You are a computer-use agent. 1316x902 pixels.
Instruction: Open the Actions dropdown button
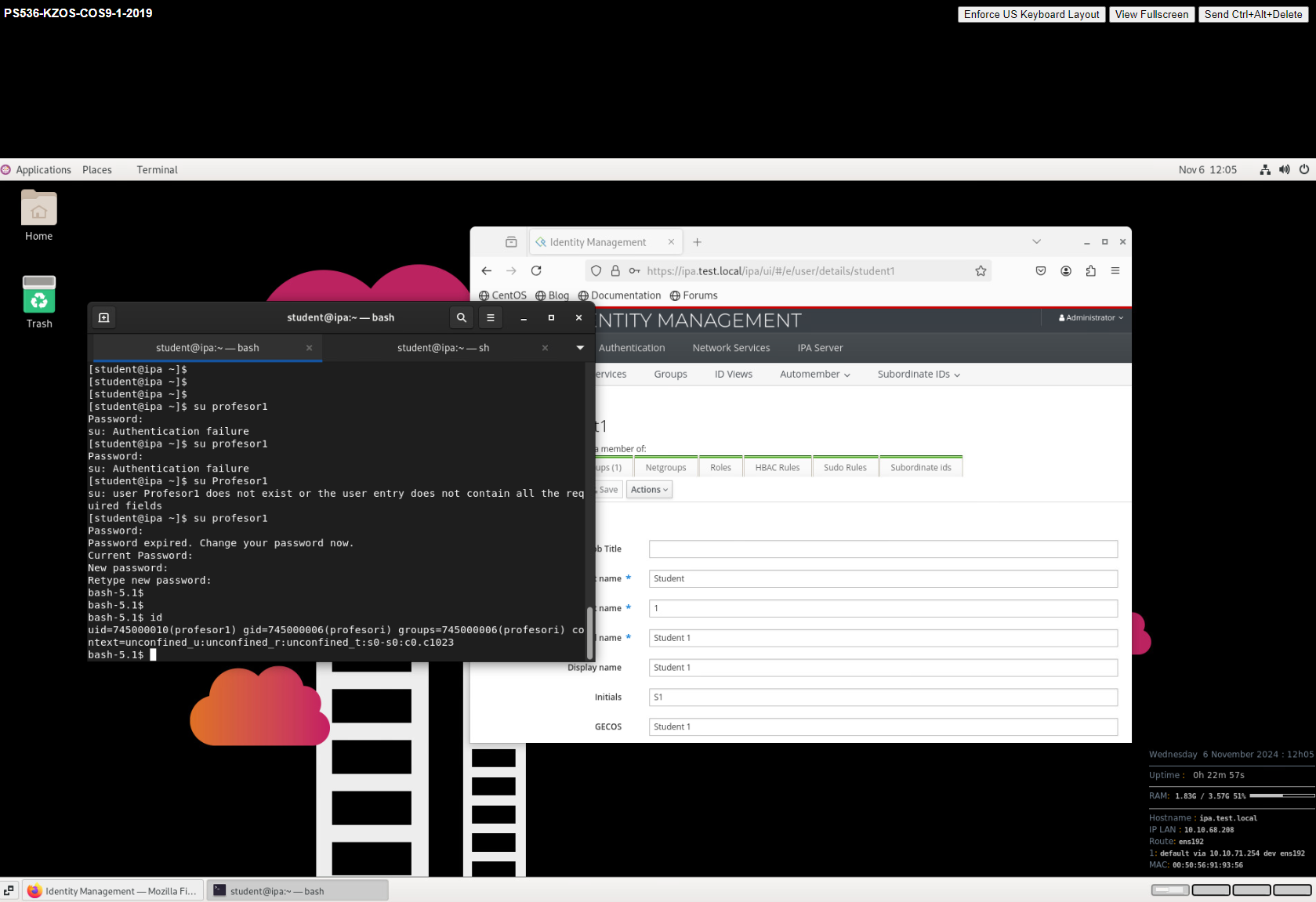tap(649, 490)
